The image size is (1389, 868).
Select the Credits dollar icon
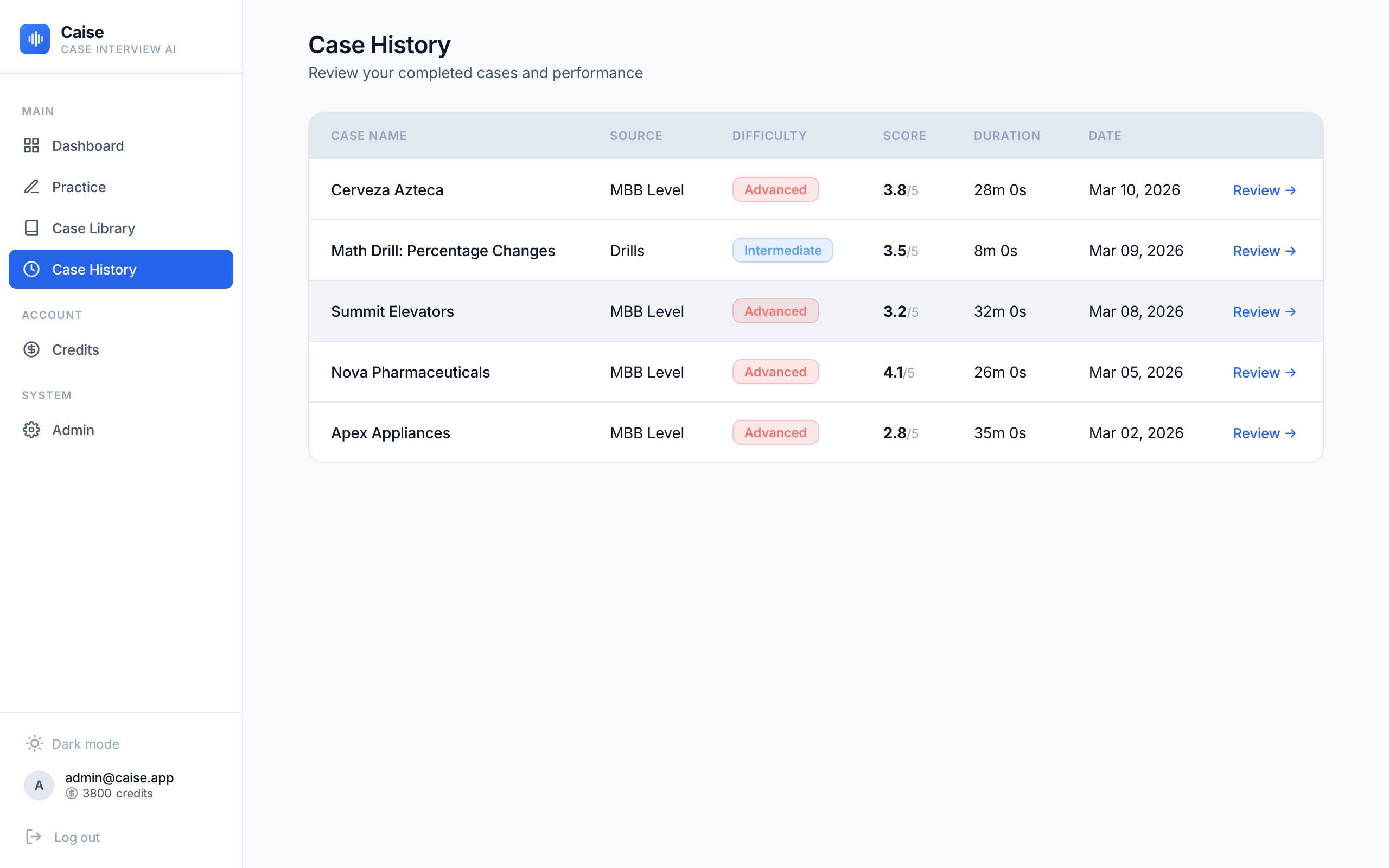coord(31,349)
